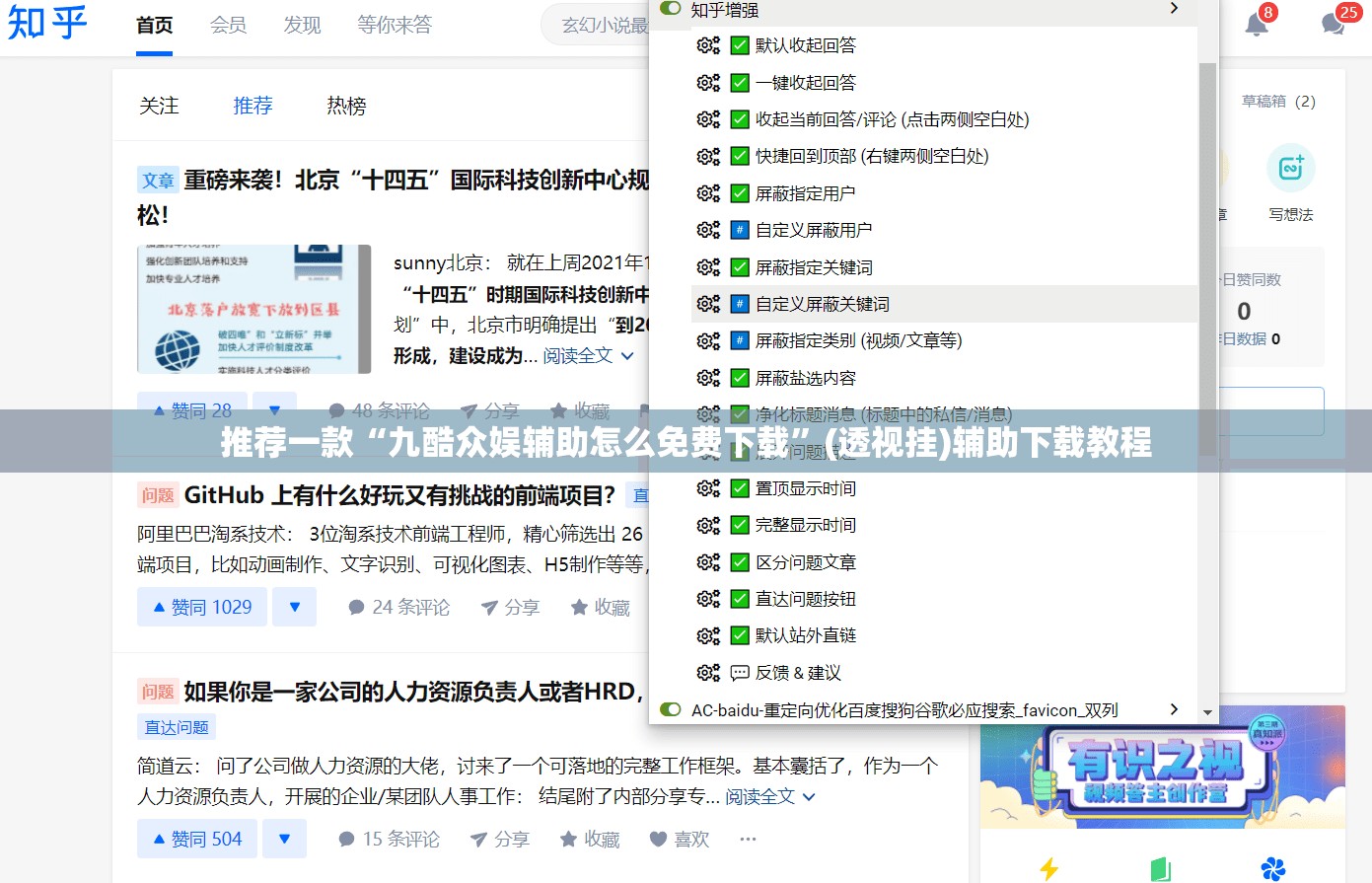Select 自定义屏蔽关键词 menu entry
Image resolution: width=1372 pixels, height=883 pixels.
(945, 304)
